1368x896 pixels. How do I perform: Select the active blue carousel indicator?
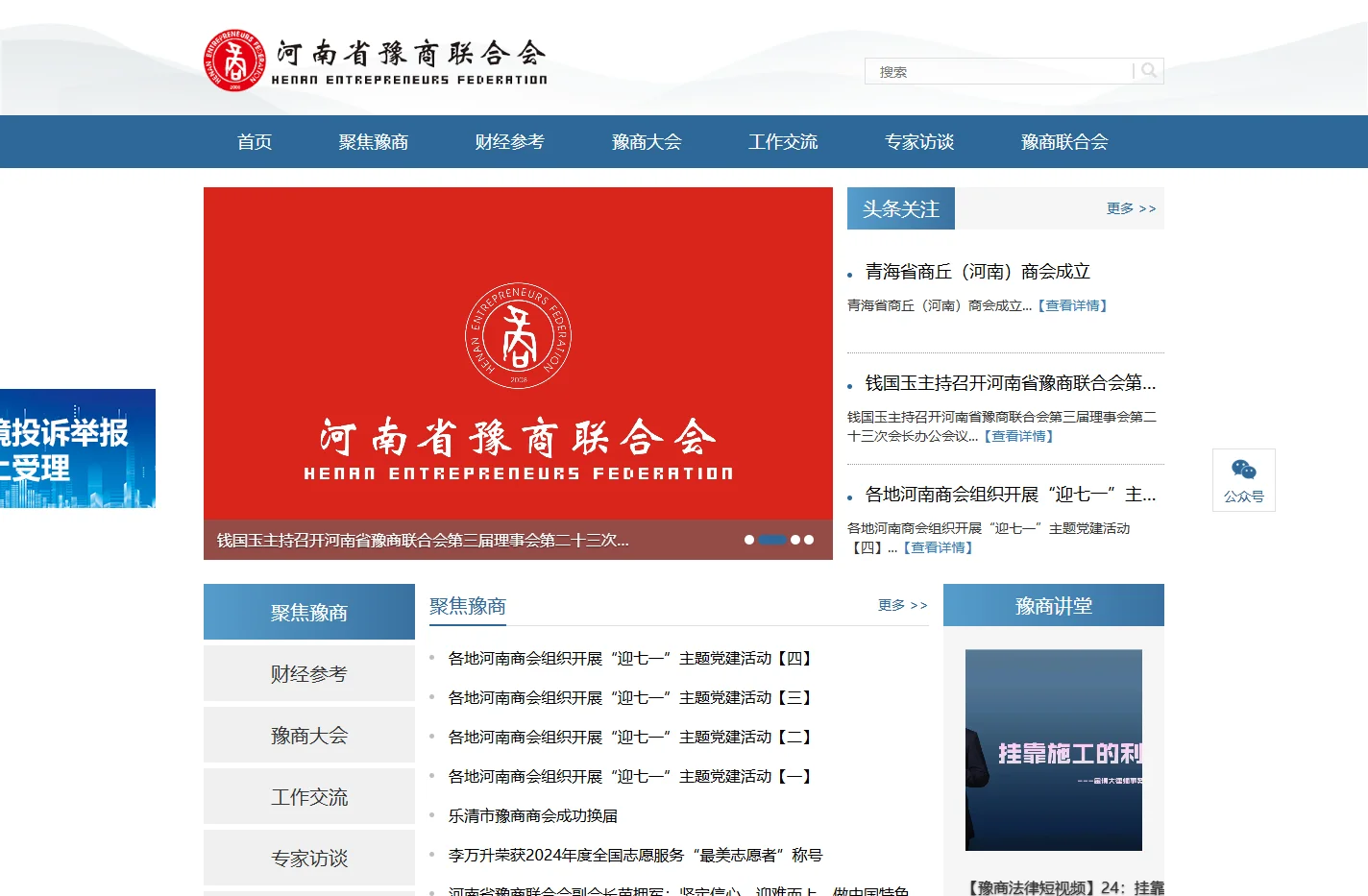click(x=772, y=540)
